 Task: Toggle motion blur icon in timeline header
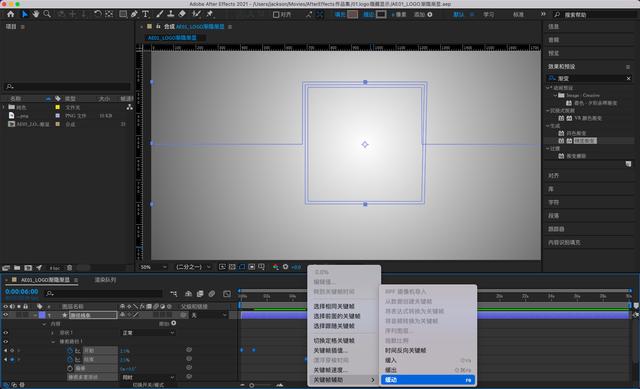(211, 293)
